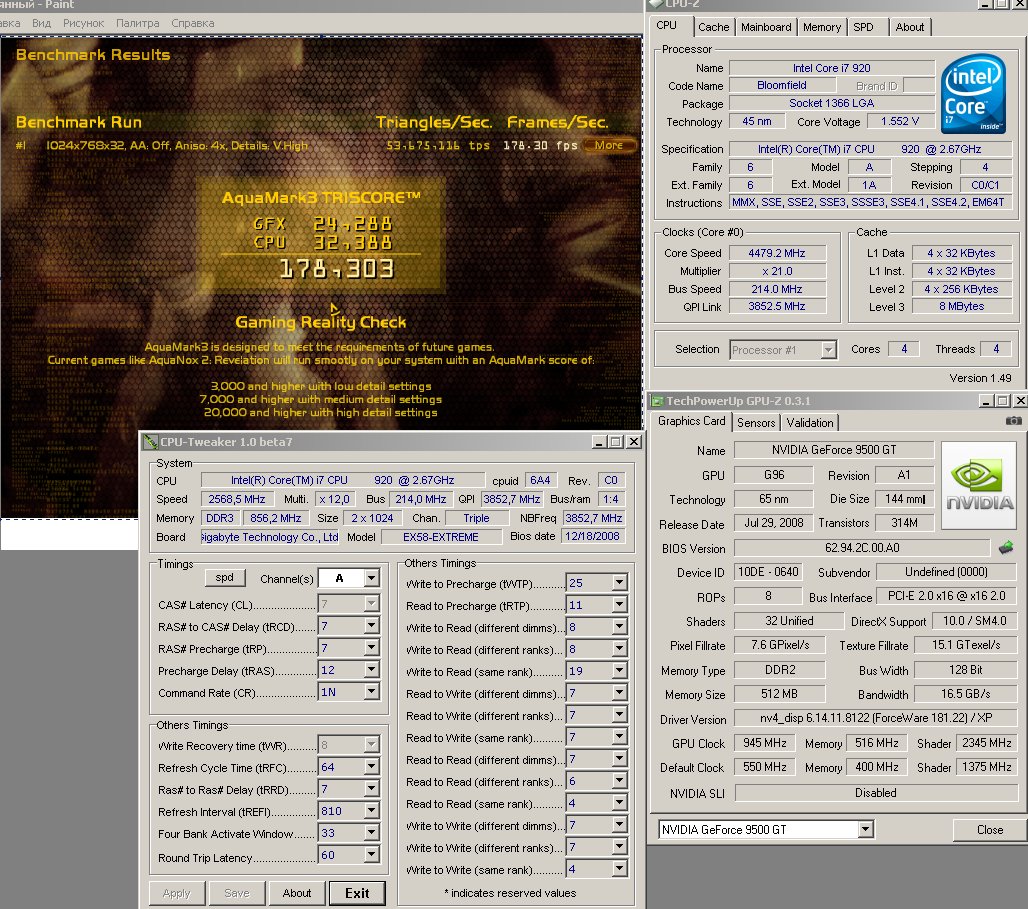Open the Round Trip Latency dropdown
This screenshot has height=909, width=1028.
coord(371,855)
